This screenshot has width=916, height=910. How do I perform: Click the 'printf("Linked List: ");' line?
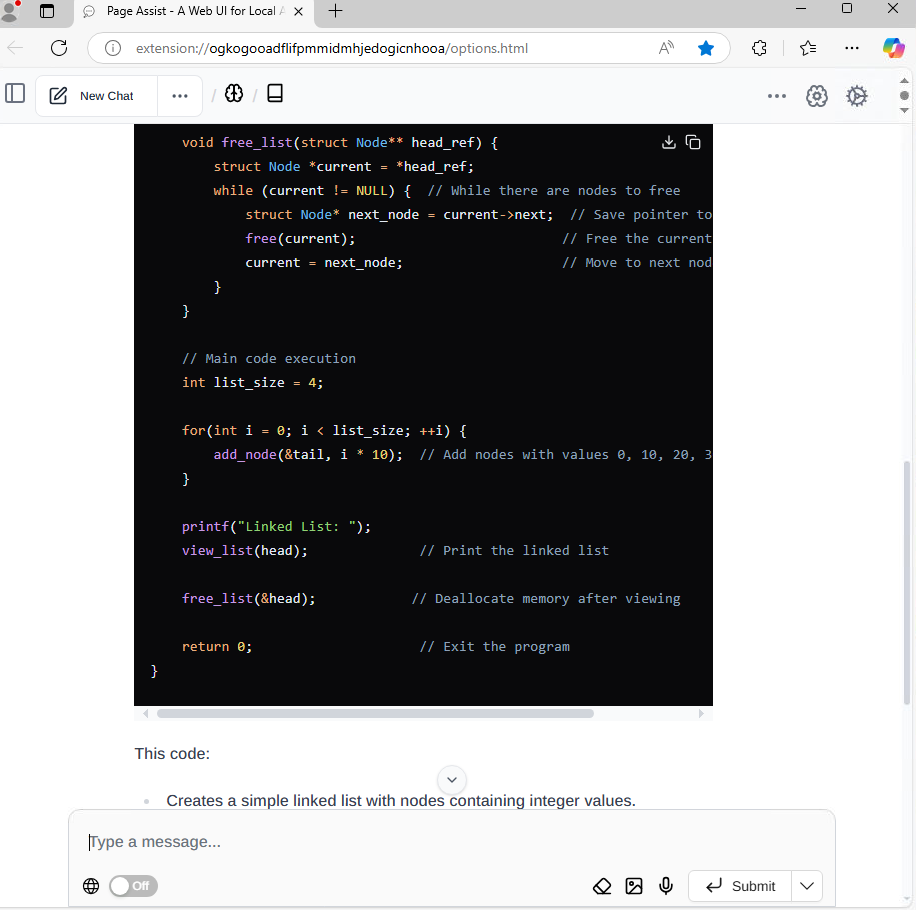[276, 526]
